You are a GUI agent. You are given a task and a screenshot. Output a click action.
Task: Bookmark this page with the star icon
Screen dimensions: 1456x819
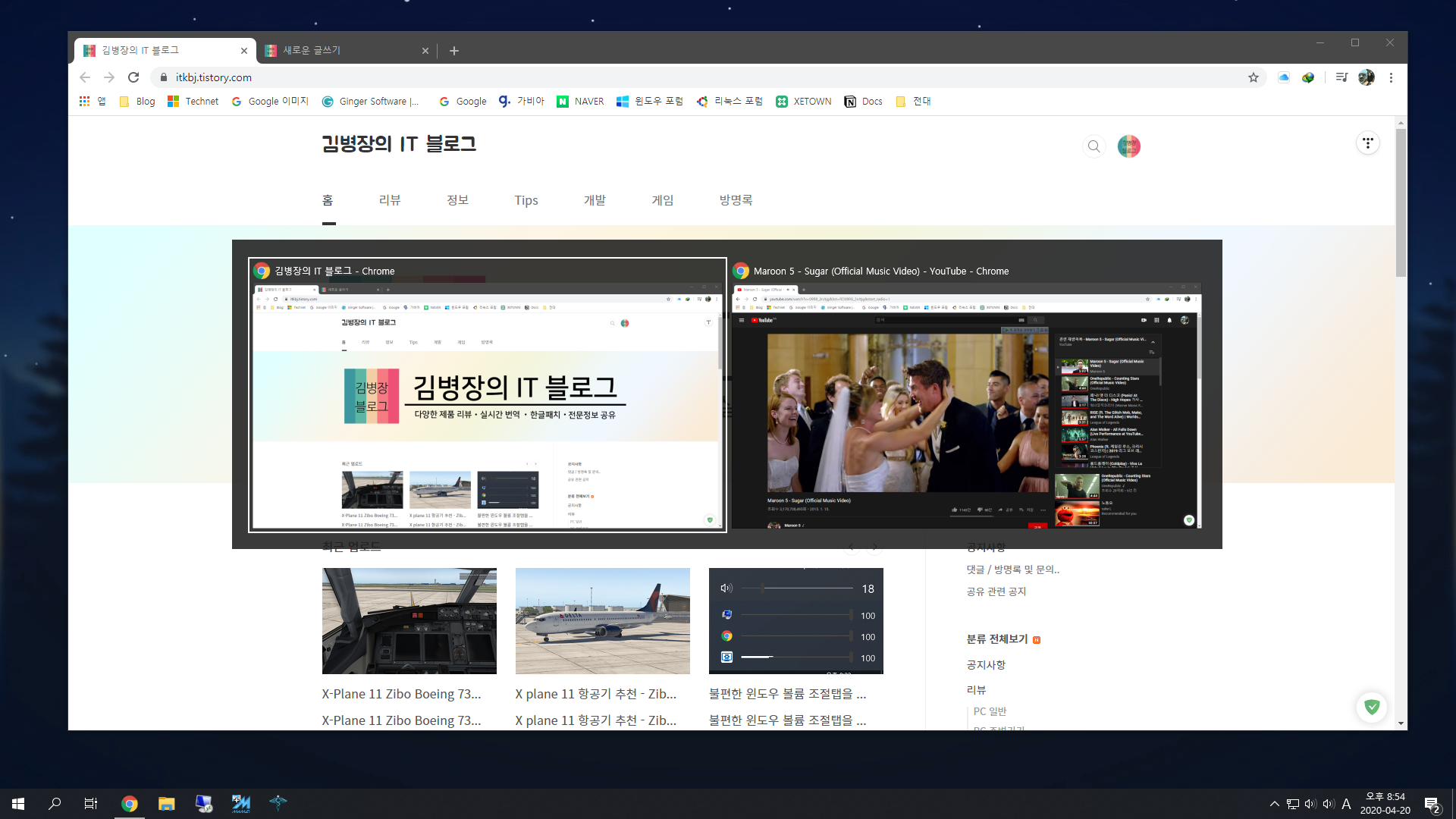1254,77
